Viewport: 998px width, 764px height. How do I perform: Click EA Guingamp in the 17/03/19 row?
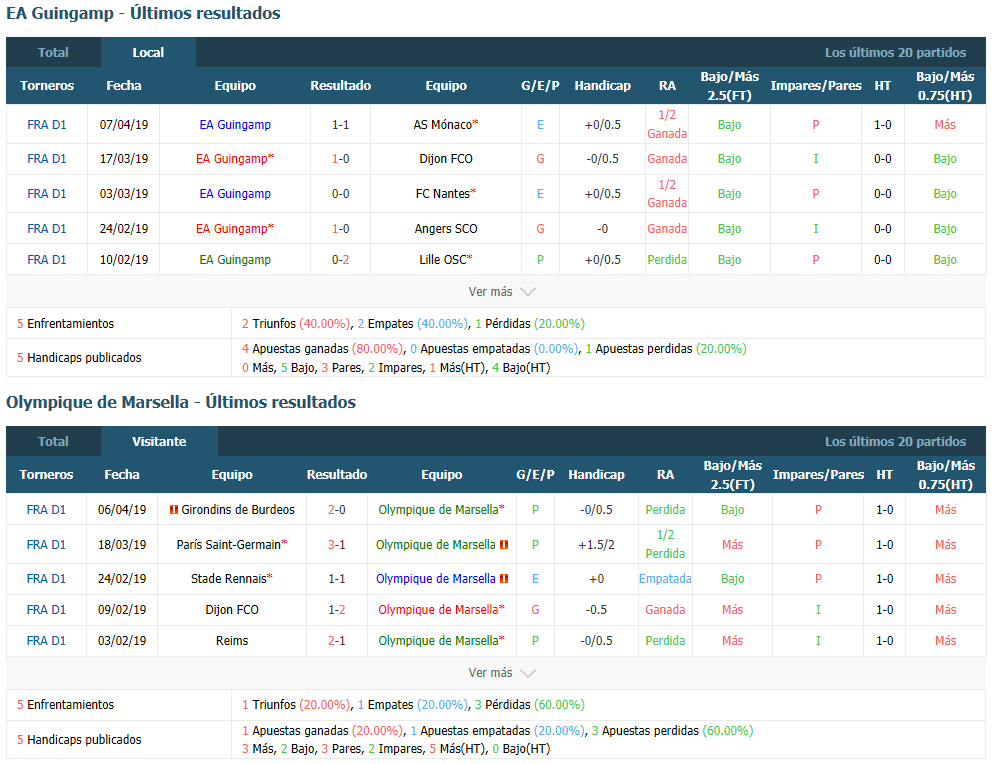232,159
